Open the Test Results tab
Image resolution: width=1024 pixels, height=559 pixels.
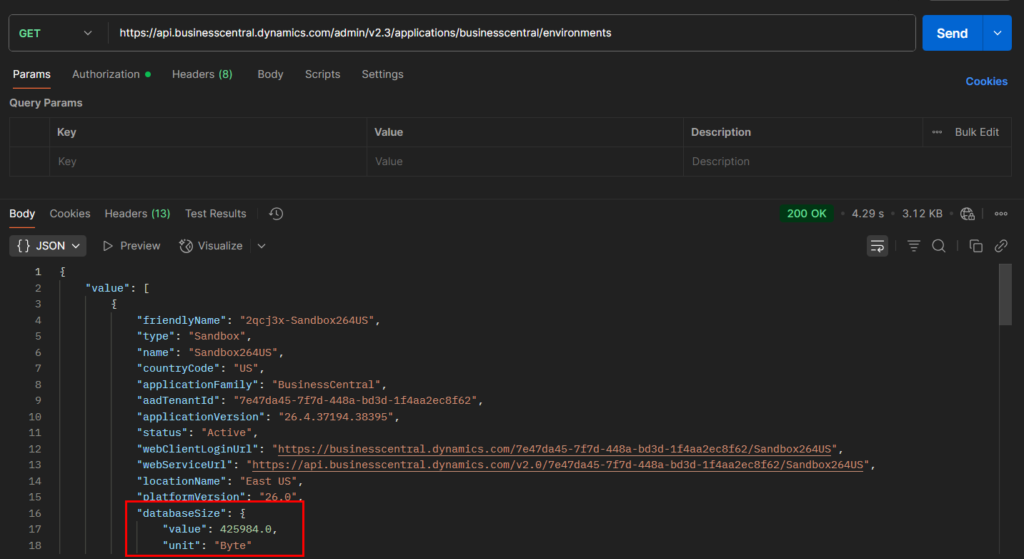tap(215, 214)
